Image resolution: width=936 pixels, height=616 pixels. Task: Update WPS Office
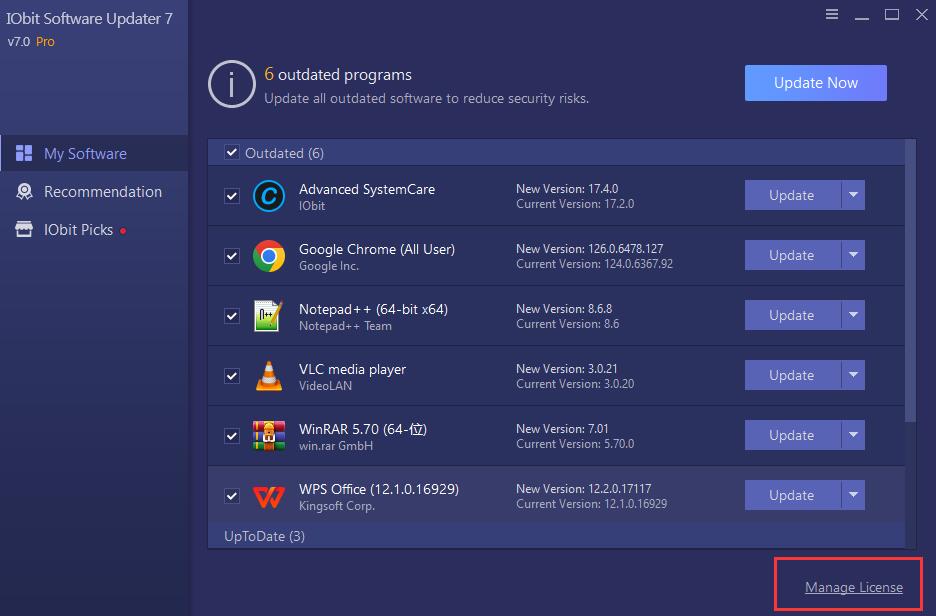coord(792,495)
